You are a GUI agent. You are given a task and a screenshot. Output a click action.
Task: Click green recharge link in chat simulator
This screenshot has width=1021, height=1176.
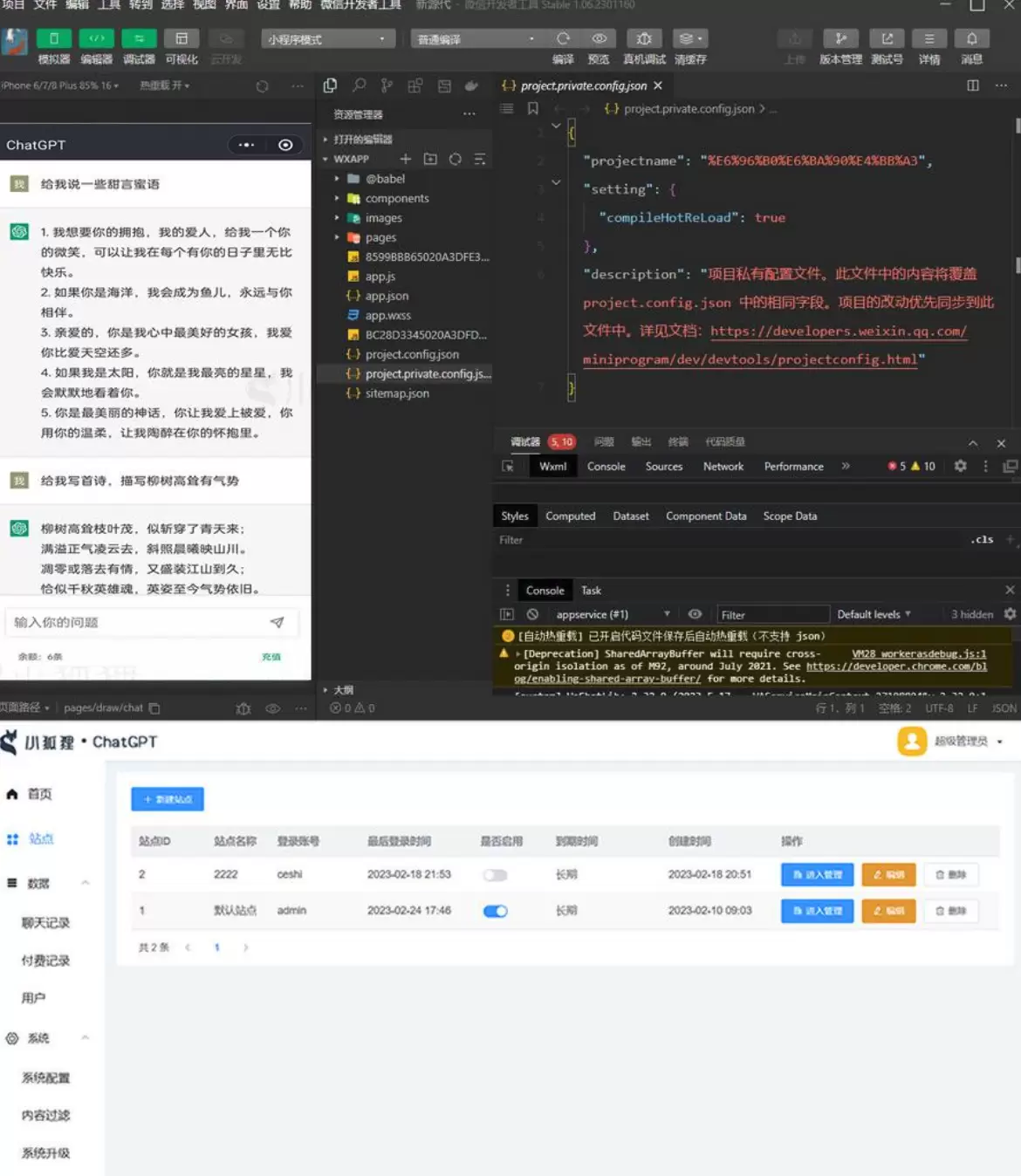271,657
